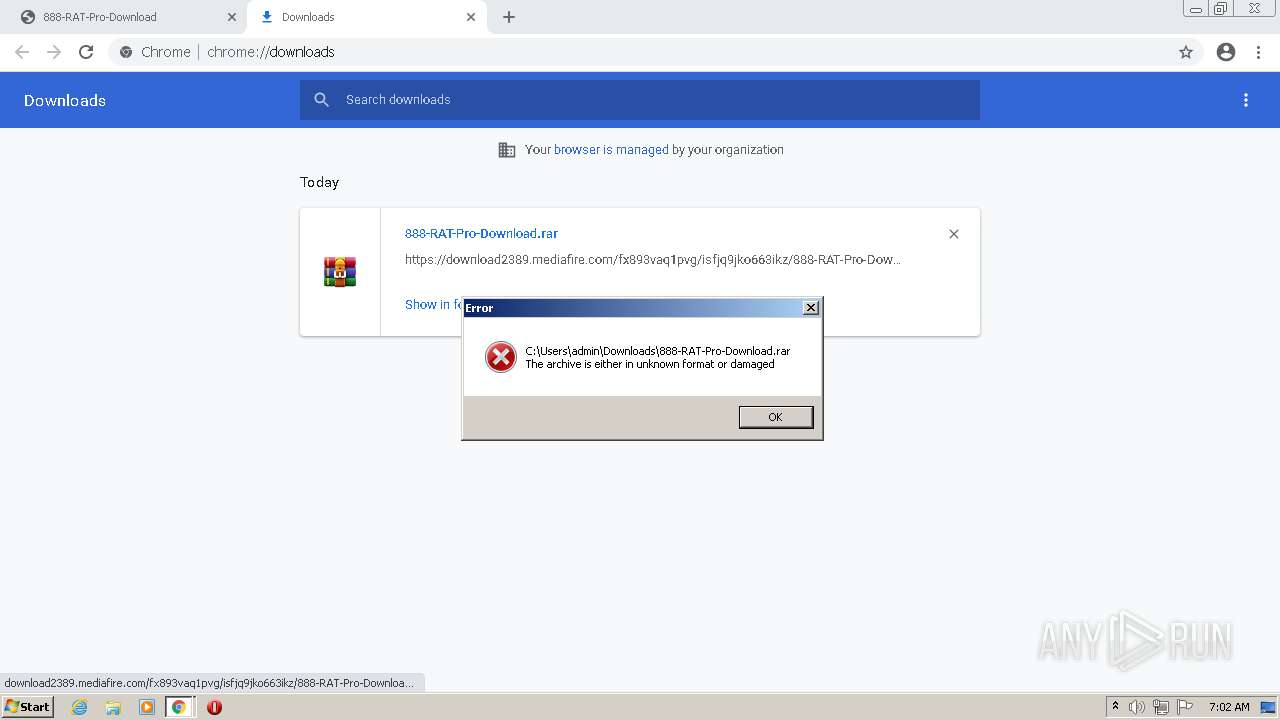
Task: Close the Downloads tab
Action: [471, 17]
